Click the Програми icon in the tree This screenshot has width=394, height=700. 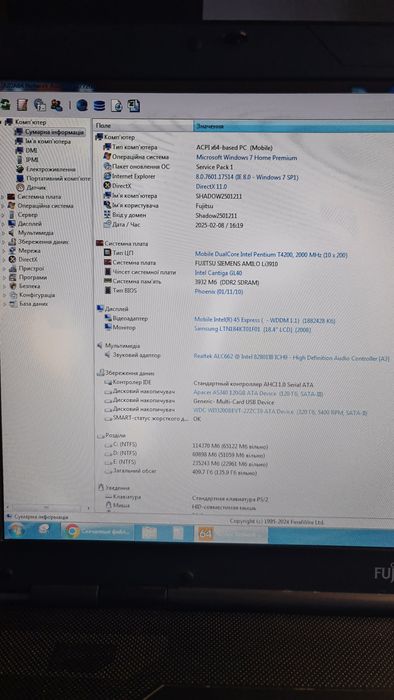(x=13, y=277)
